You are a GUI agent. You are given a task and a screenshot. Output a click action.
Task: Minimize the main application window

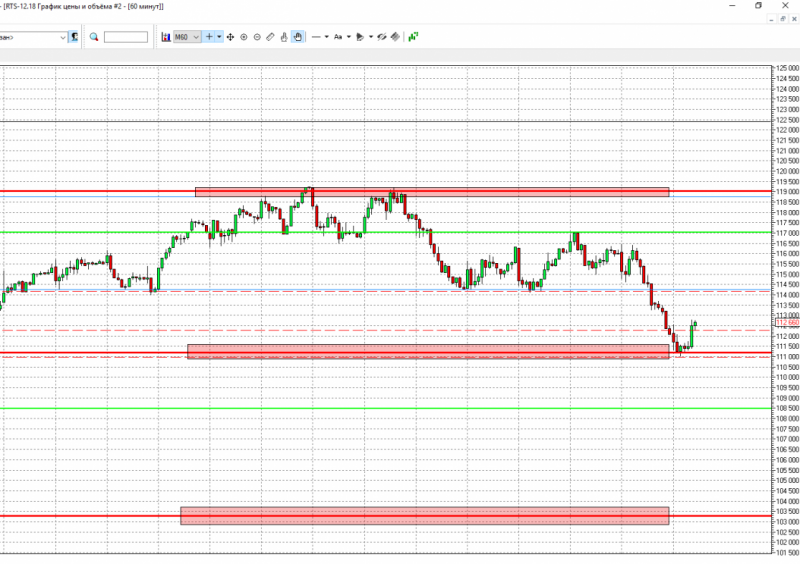(733, 6)
